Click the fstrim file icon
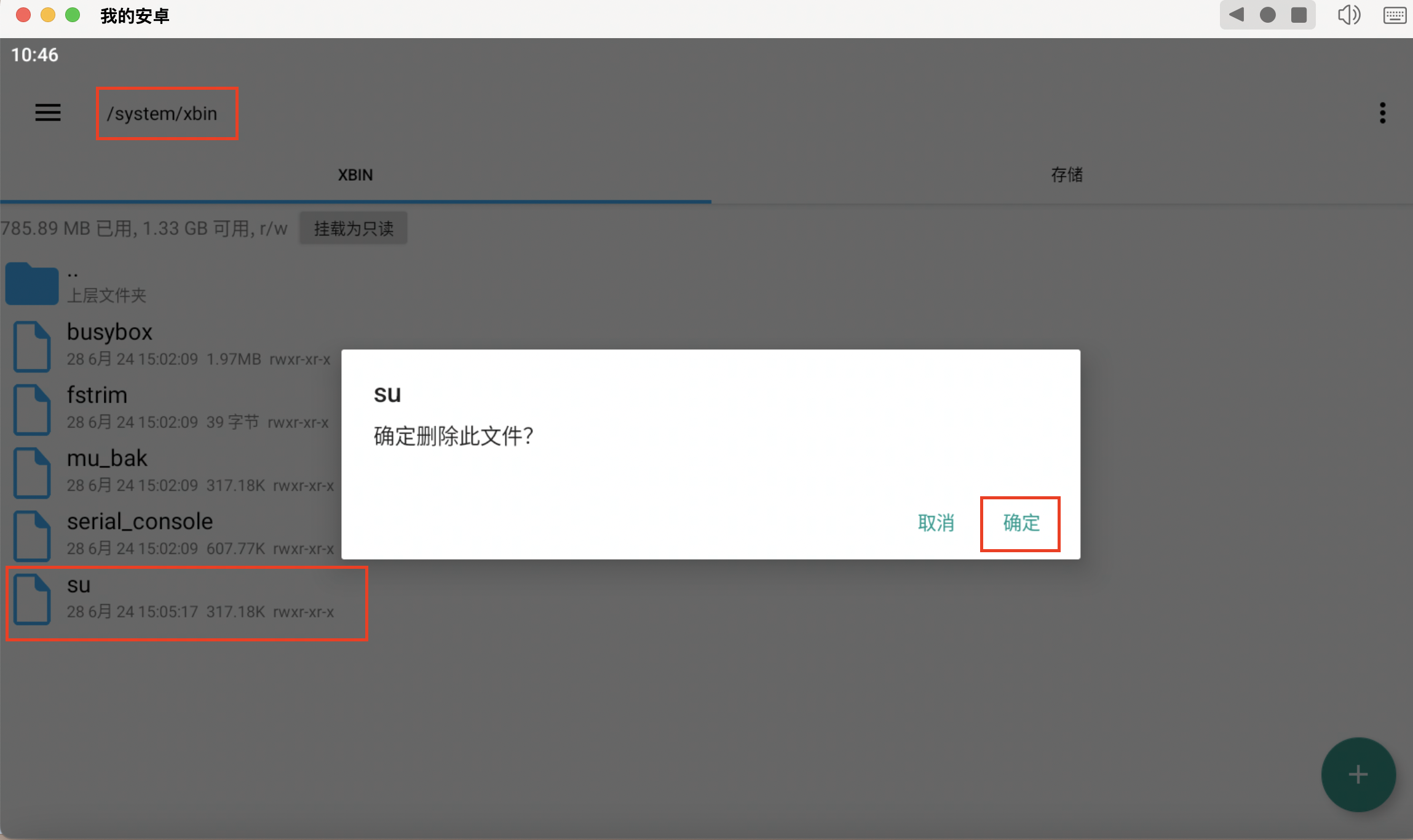This screenshot has width=1413, height=840. pyautogui.click(x=32, y=410)
